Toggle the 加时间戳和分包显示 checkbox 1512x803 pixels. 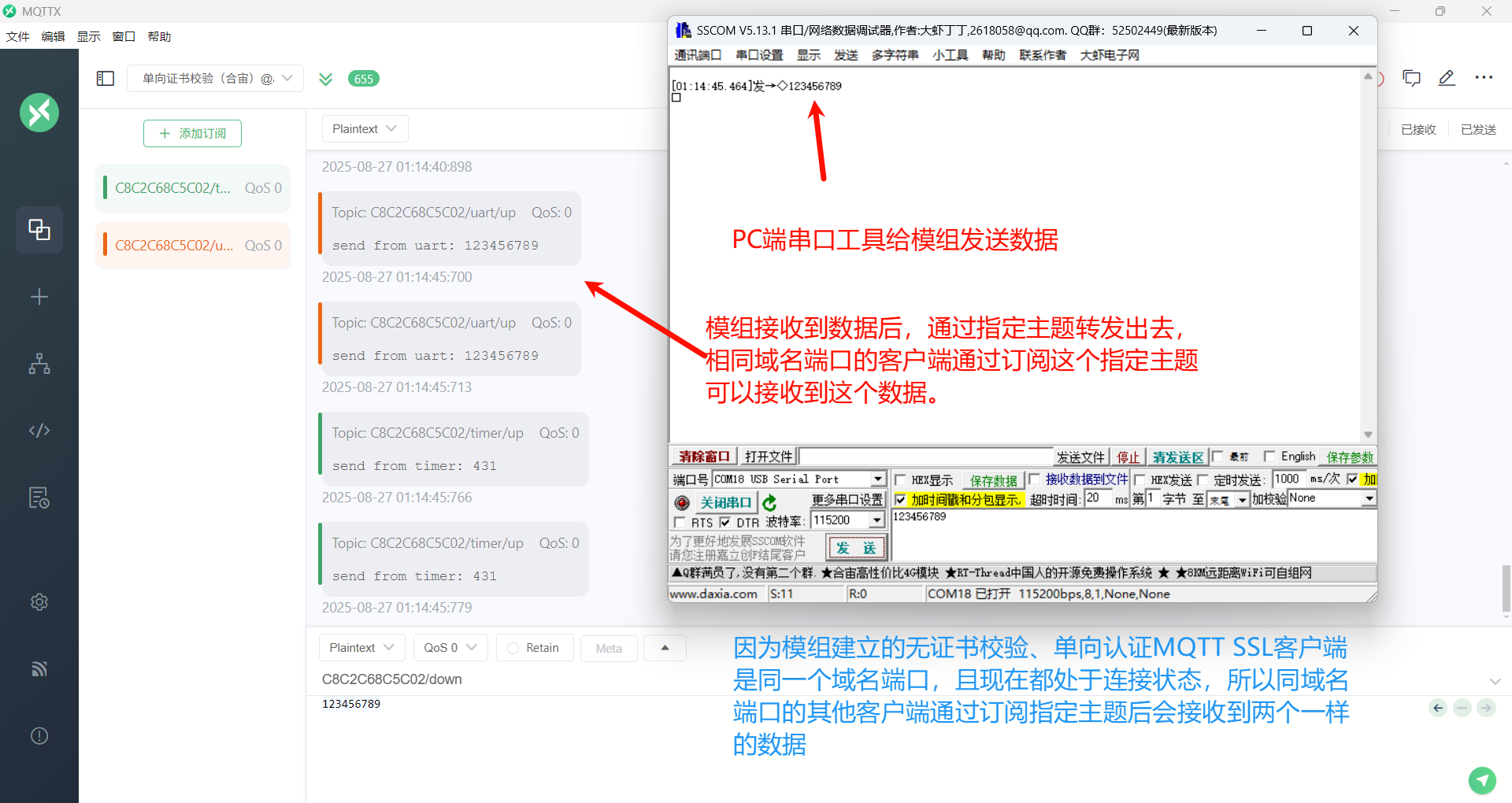coord(900,500)
